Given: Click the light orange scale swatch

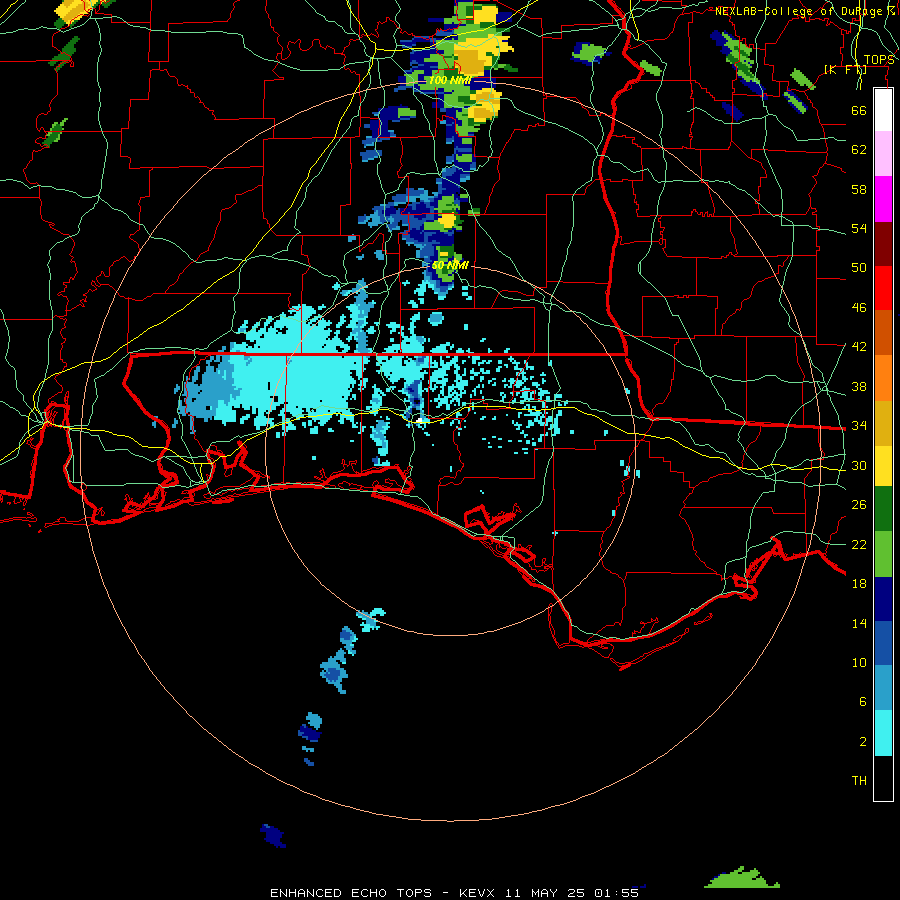Looking at the screenshot, I should coord(883,378).
